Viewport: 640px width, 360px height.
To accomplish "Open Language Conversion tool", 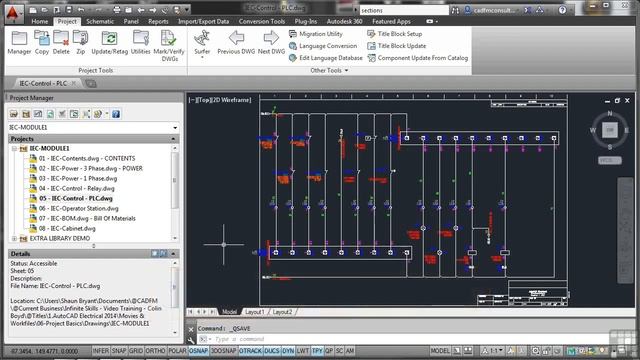I will tap(323, 46).
